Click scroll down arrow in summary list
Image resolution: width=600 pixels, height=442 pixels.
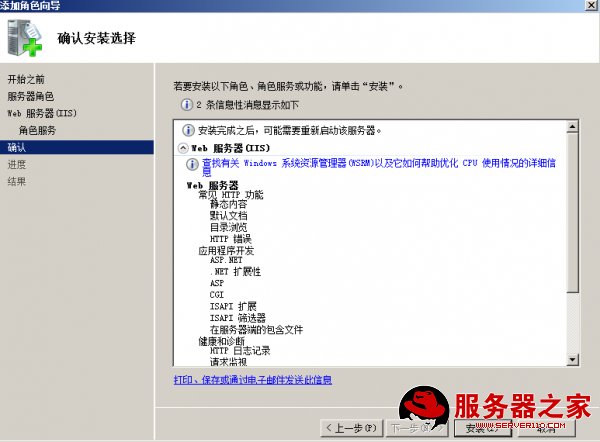pos(572,359)
